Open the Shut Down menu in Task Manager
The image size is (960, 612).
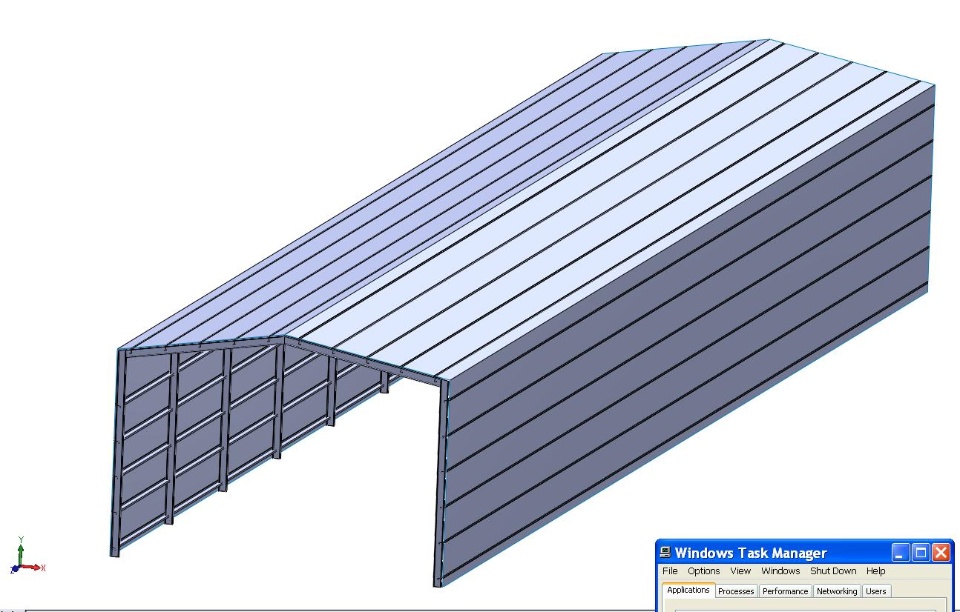pos(833,571)
